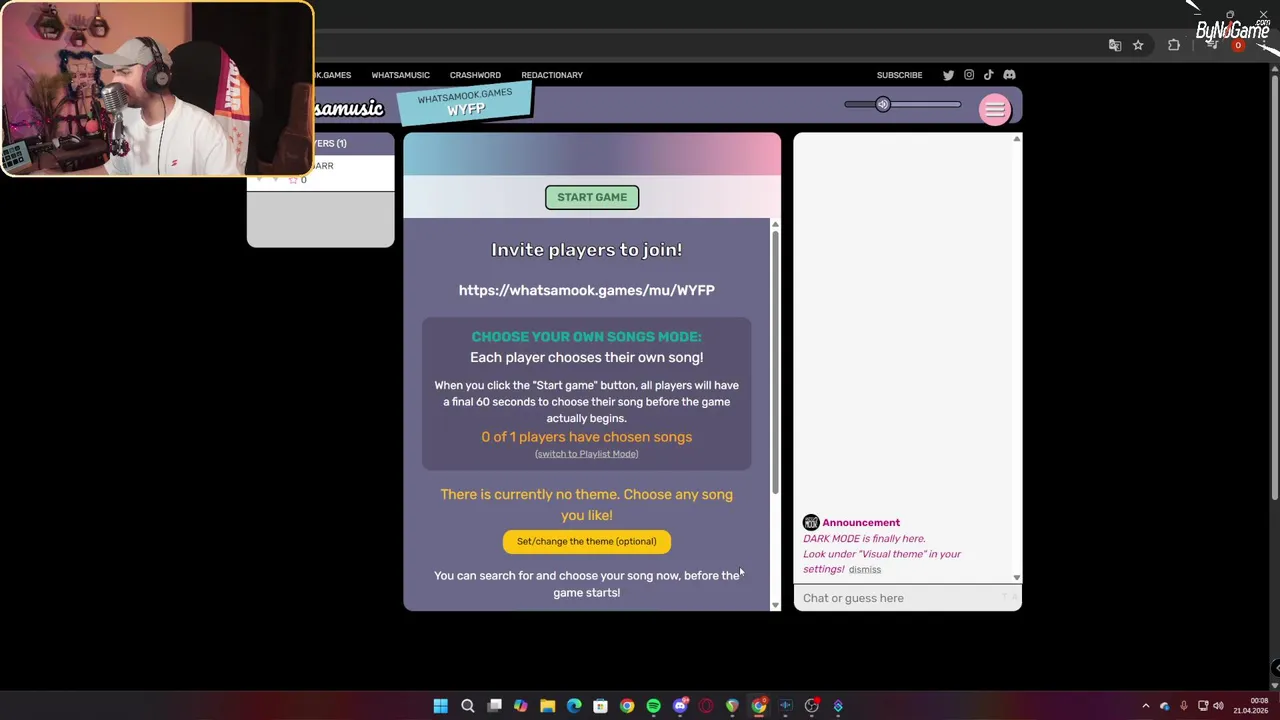
Task: Open the Twitter social icon link
Action: coord(948,75)
